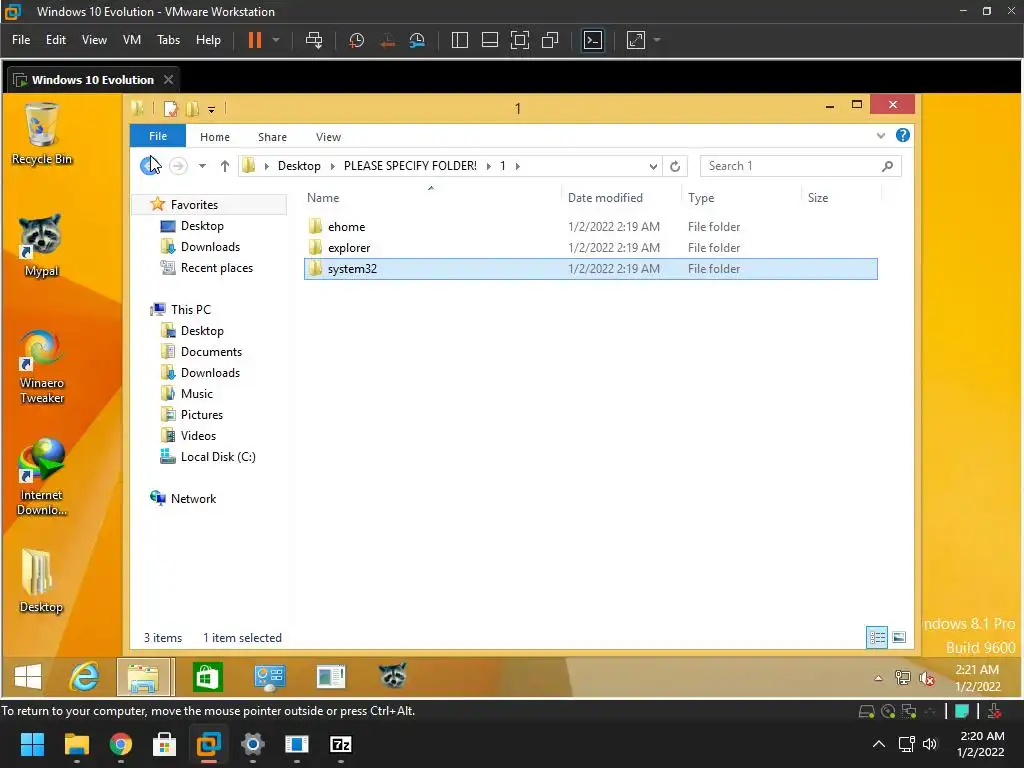Screen dimensions: 1024x768
Task: Open Documents under This PC
Action: click(x=211, y=351)
